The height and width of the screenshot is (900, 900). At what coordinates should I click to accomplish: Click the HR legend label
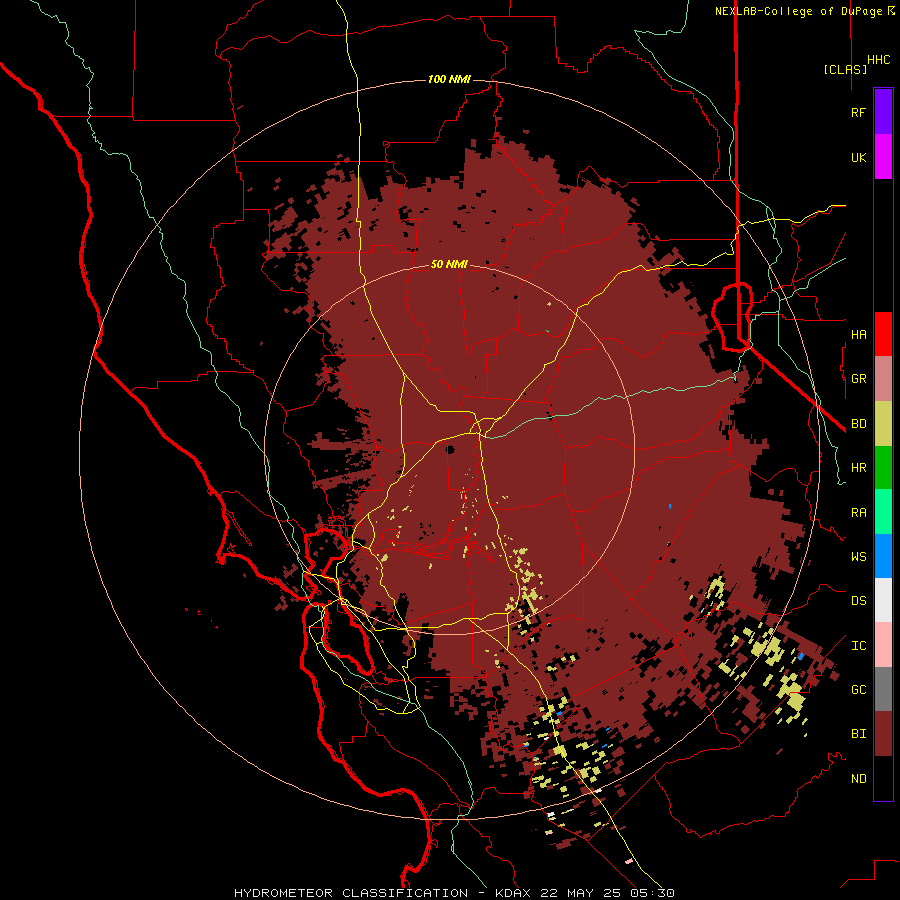(858, 468)
